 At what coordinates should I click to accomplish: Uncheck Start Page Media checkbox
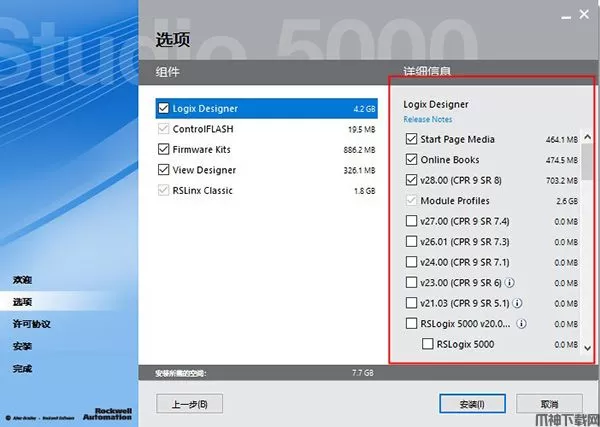coord(411,139)
